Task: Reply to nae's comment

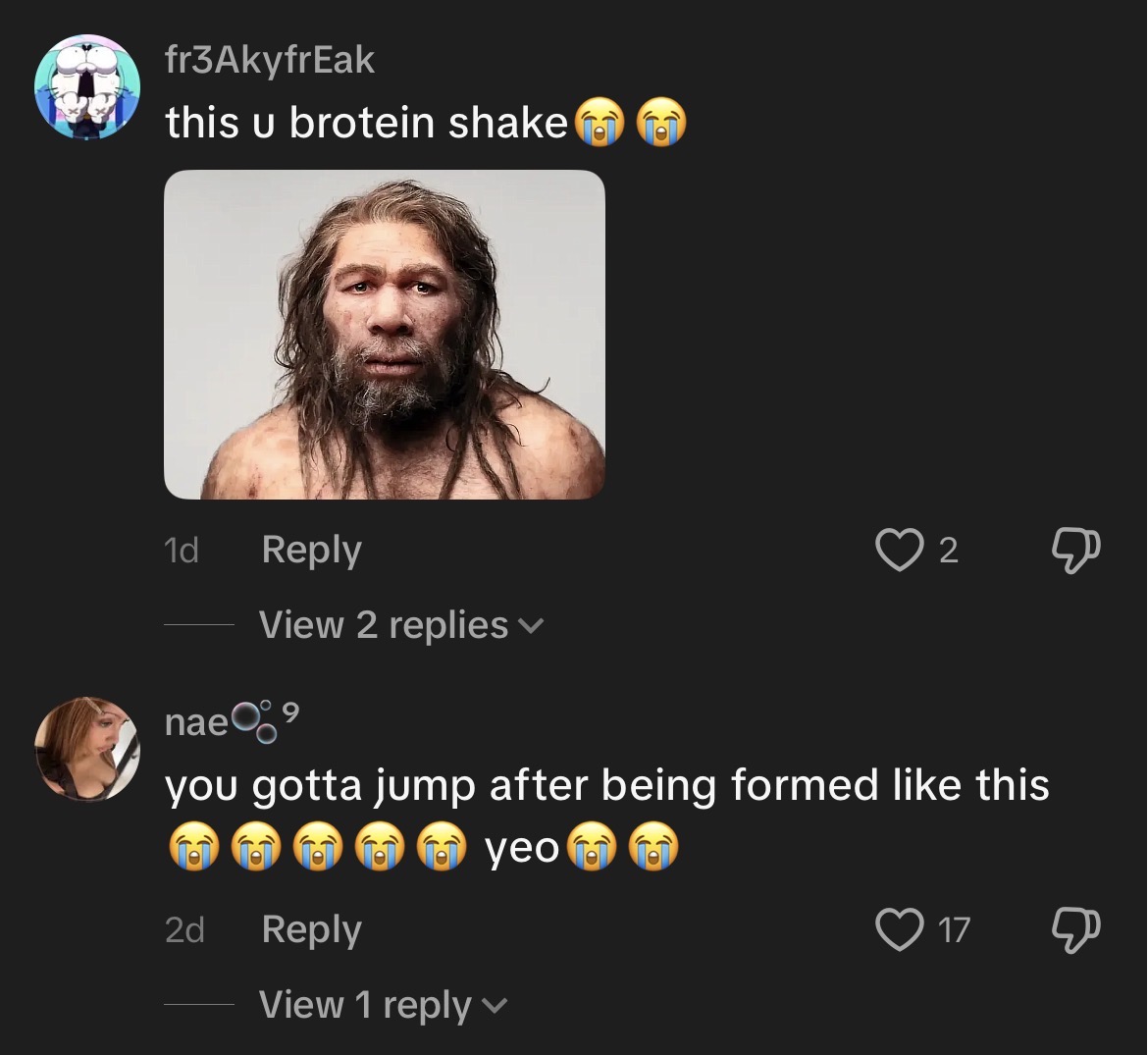Action: 312,930
